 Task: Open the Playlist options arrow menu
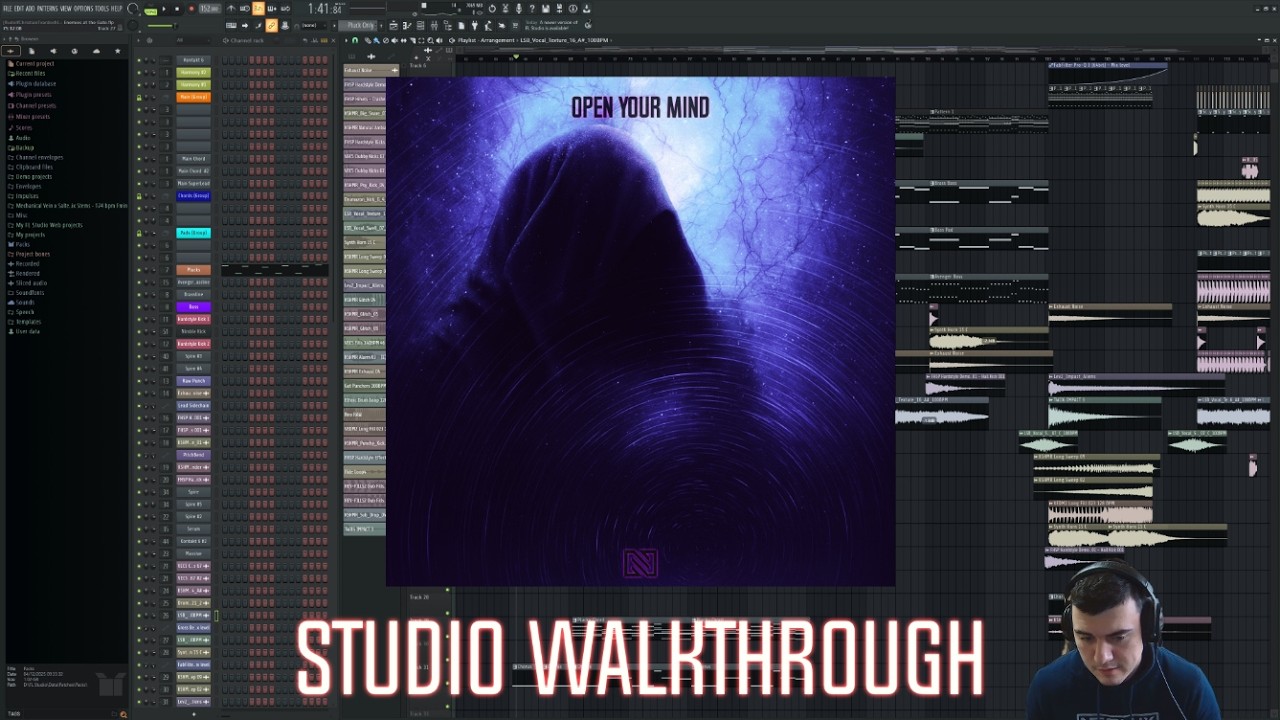point(346,40)
